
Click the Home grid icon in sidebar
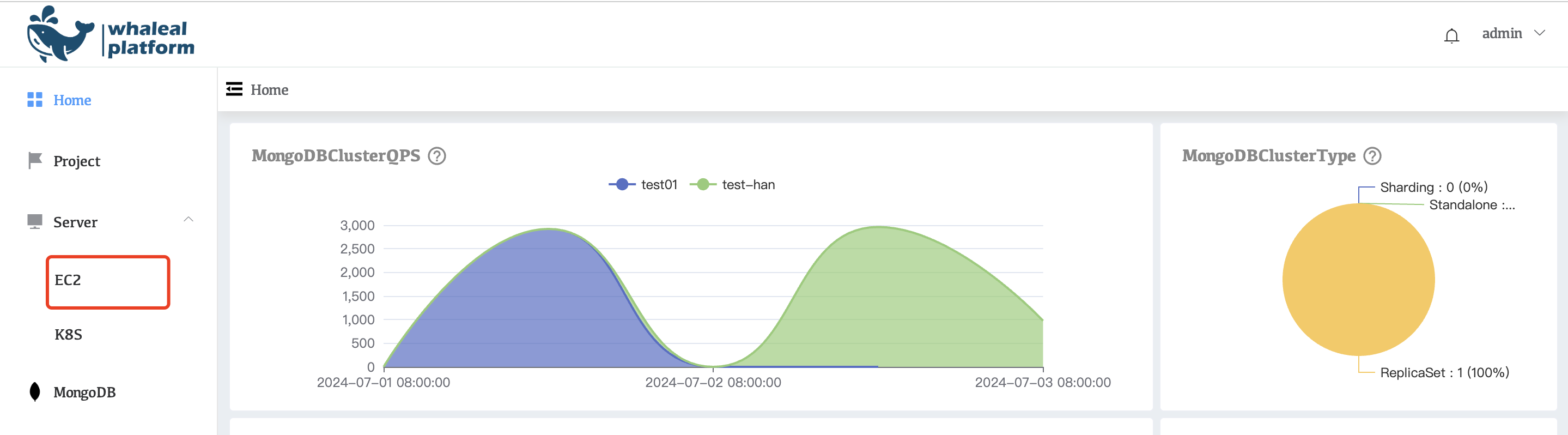35,100
